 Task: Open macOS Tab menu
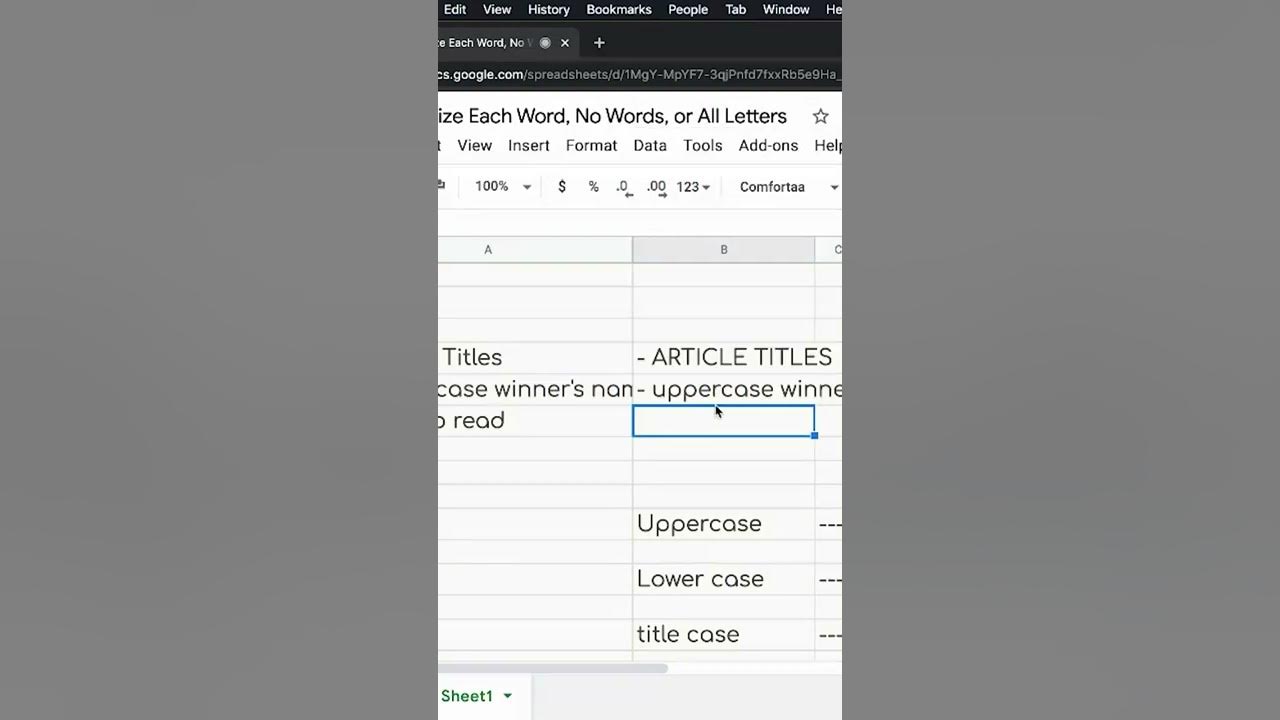coord(736,10)
